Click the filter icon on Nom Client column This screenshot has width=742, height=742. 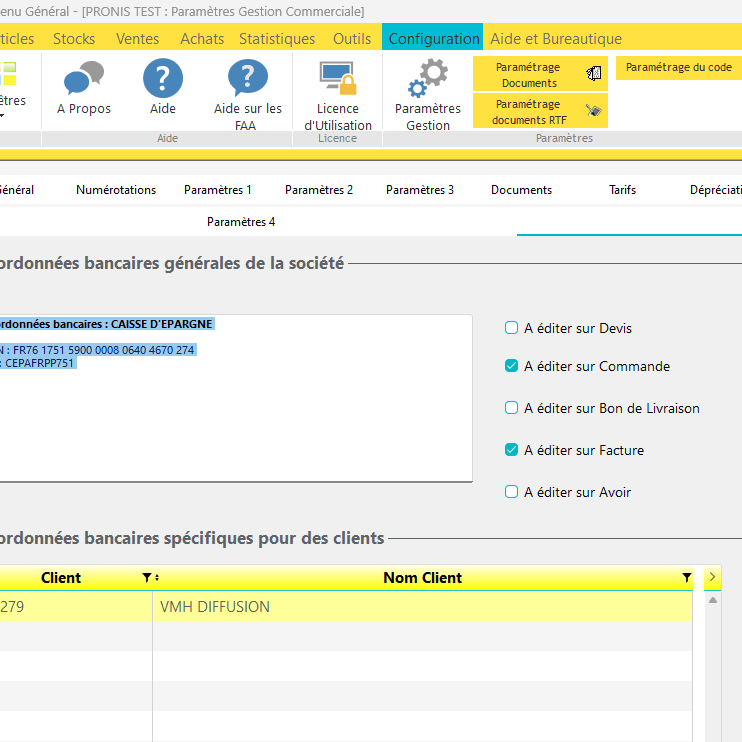[687, 578]
